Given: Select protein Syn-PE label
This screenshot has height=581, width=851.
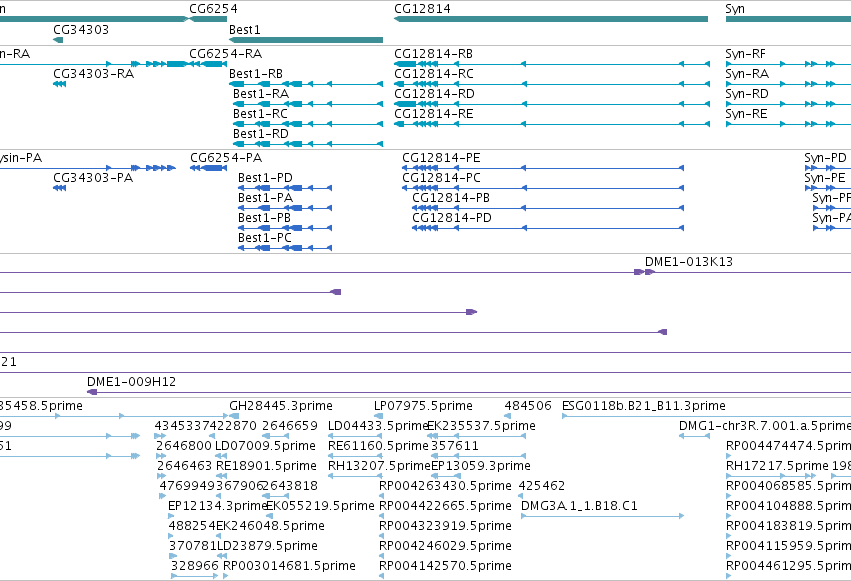Looking at the screenshot, I should click(x=825, y=178).
